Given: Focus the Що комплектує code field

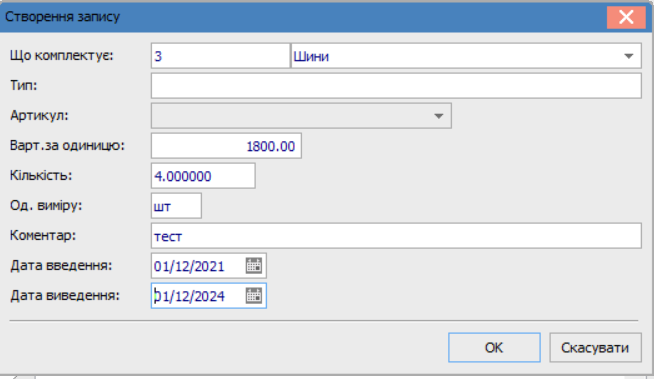Looking at the screenshot, I should tap(220, 56).
